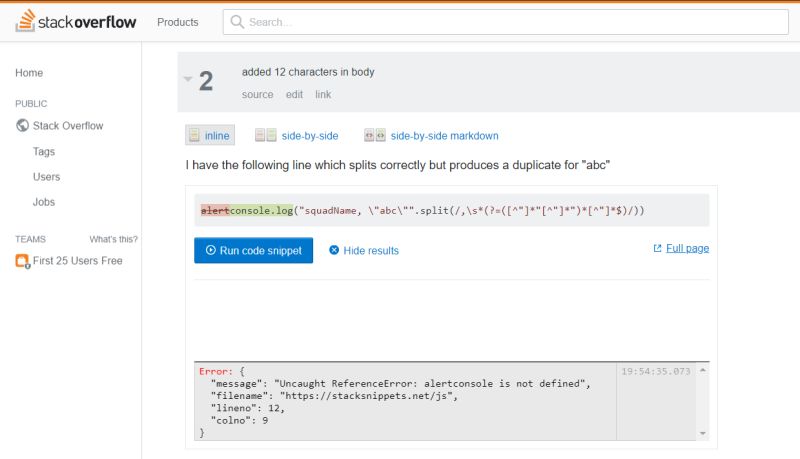This screenshot has height=459, width=800.
Task: Focus the Search input field
Action: [506, 22]
